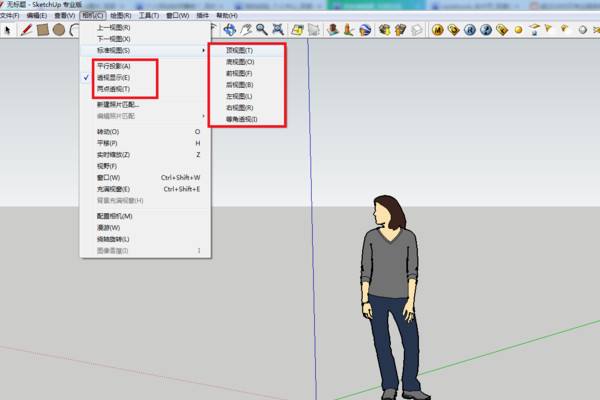Choose 窗口(W) zoom window command
The height and width of the screenshot is (400, 600).
pyautogui.click(x=108, y=177)
